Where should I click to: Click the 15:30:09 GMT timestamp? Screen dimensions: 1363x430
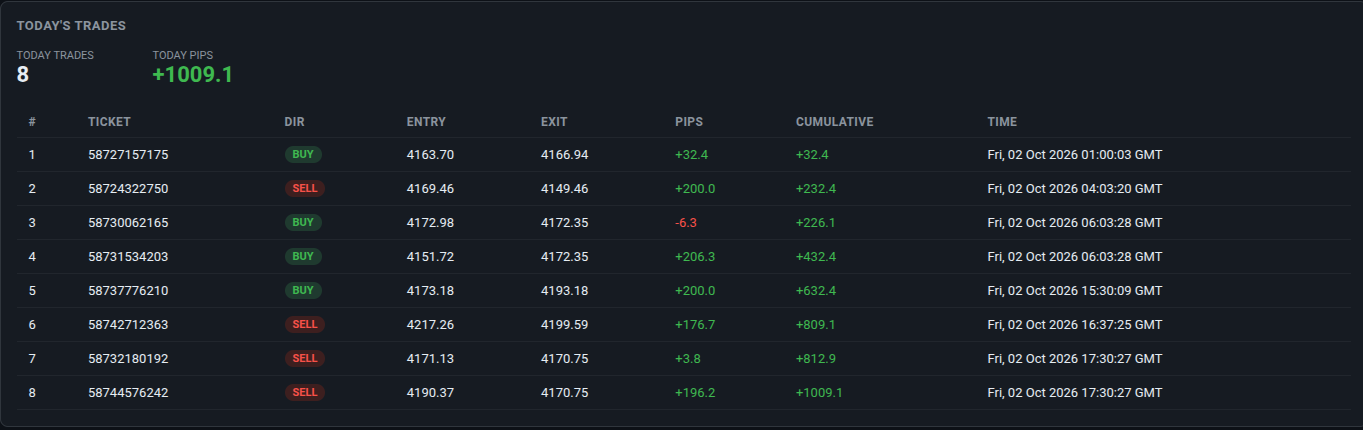1075,291
